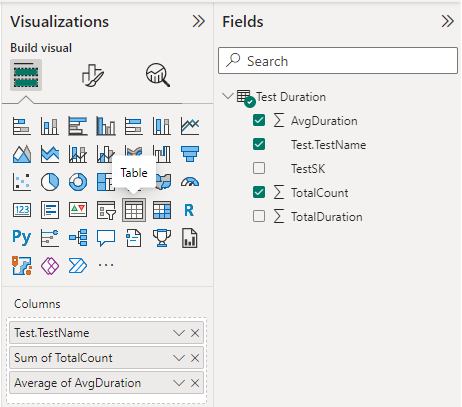This screenshot has width=462, height=407.
Task: Click the TestSK field label
Action: [x=308, y=169]
